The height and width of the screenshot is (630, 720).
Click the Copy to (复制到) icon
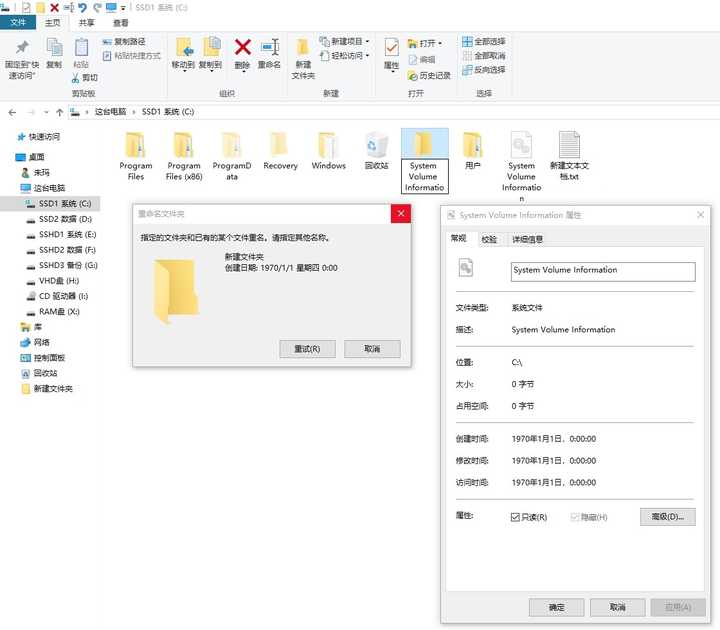pyautogui.click(x=211, y=48)
